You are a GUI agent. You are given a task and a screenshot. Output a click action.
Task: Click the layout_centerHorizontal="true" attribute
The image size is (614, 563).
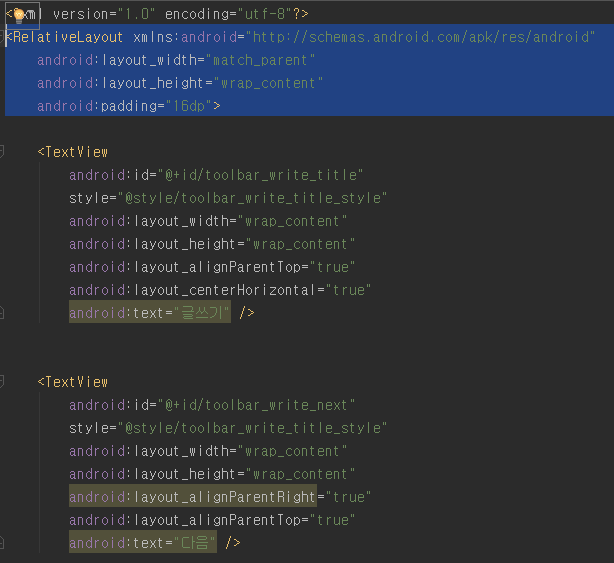click(220, 290)
